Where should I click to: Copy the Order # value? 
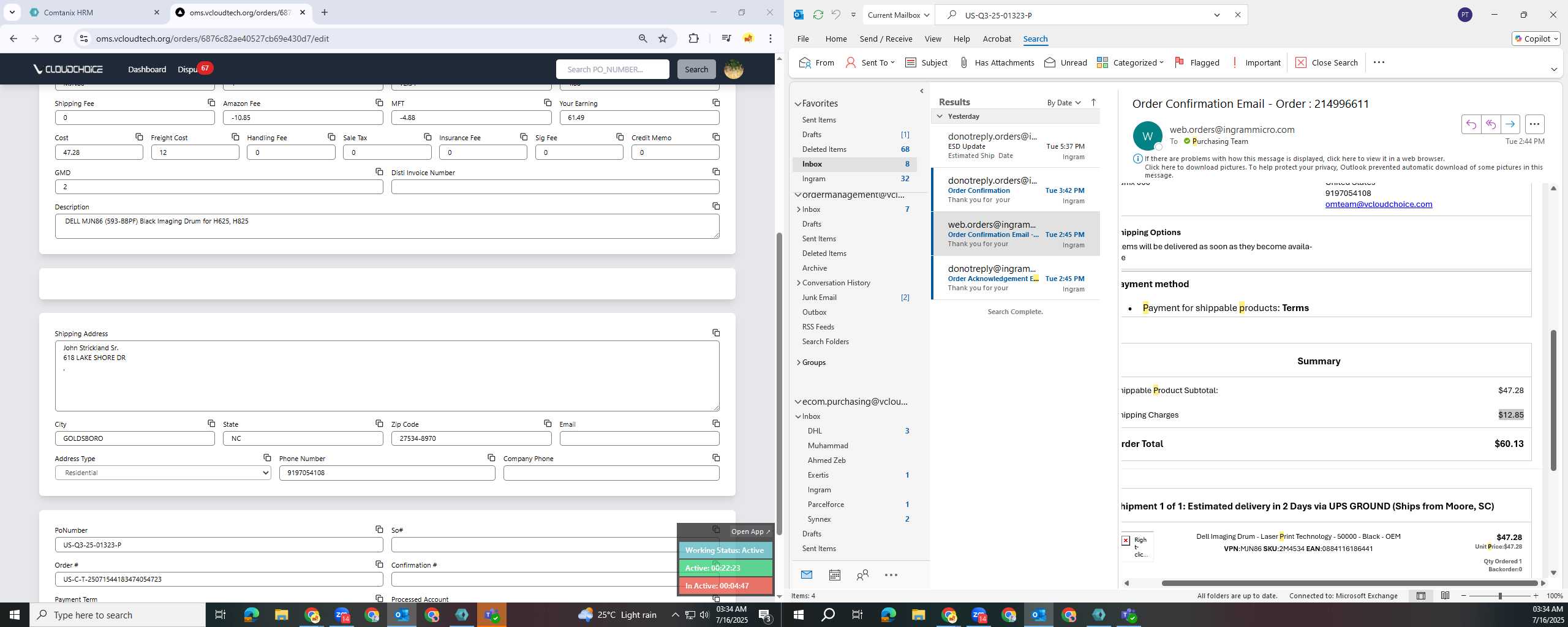click(x=379, y=564)
